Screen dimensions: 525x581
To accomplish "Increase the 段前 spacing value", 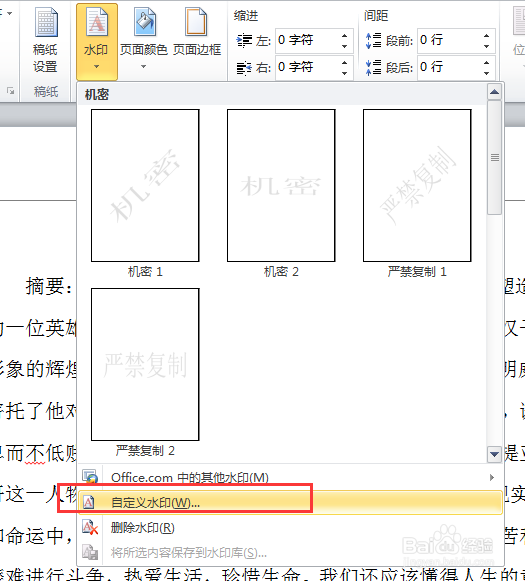I will point(486,36).
